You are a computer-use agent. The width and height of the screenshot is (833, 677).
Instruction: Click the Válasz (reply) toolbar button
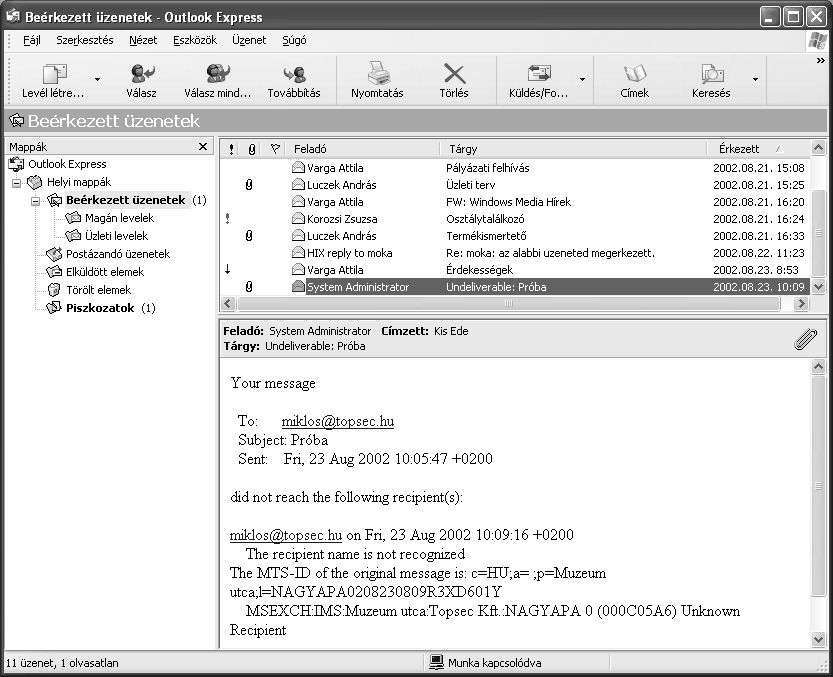141,81
